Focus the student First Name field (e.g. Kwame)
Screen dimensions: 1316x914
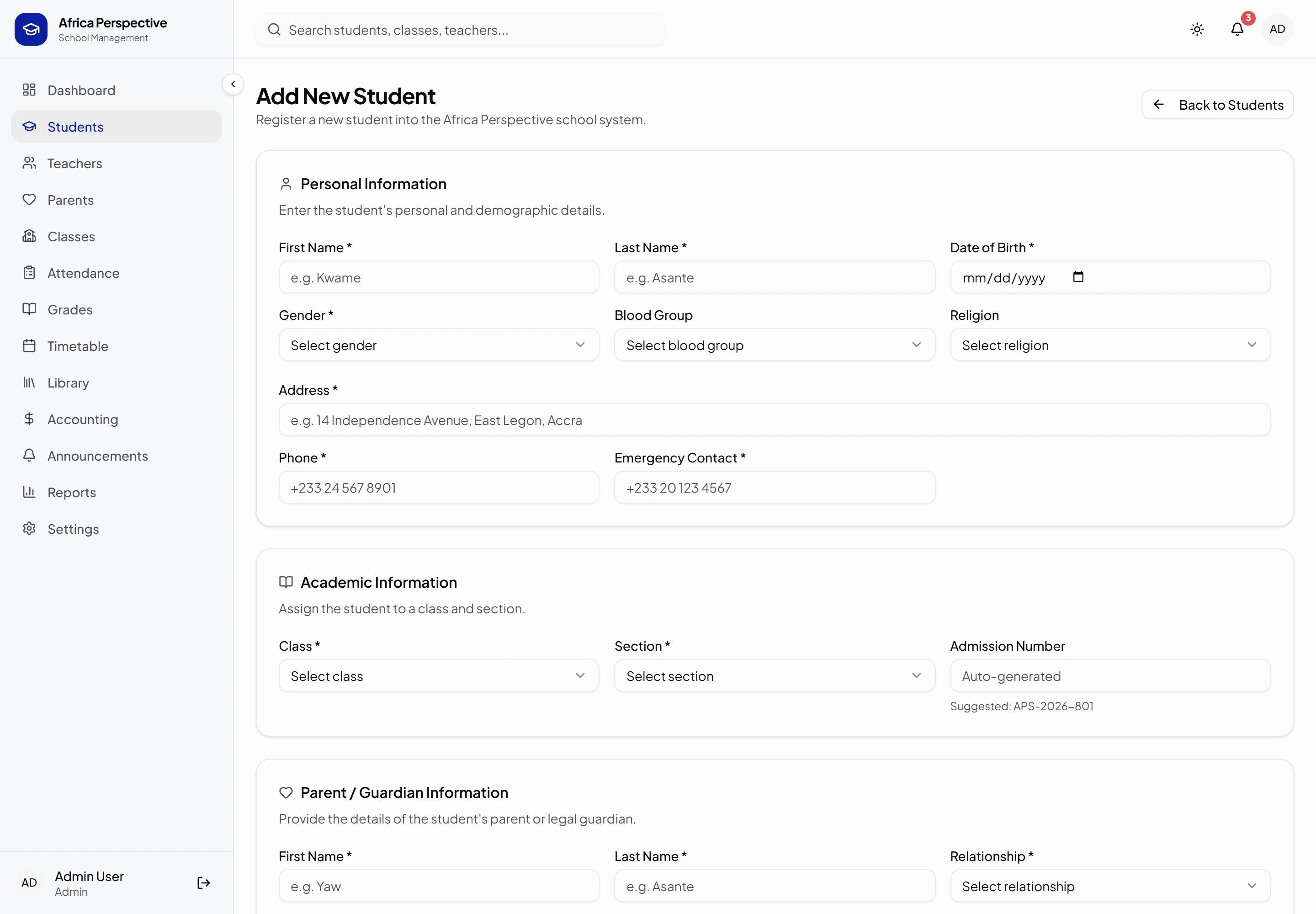[439, 277]
